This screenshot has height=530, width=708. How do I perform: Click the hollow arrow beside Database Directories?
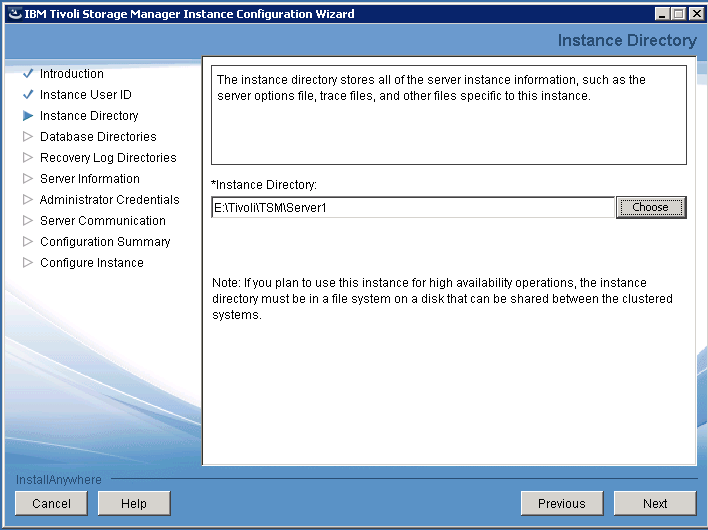pos(28,136)
